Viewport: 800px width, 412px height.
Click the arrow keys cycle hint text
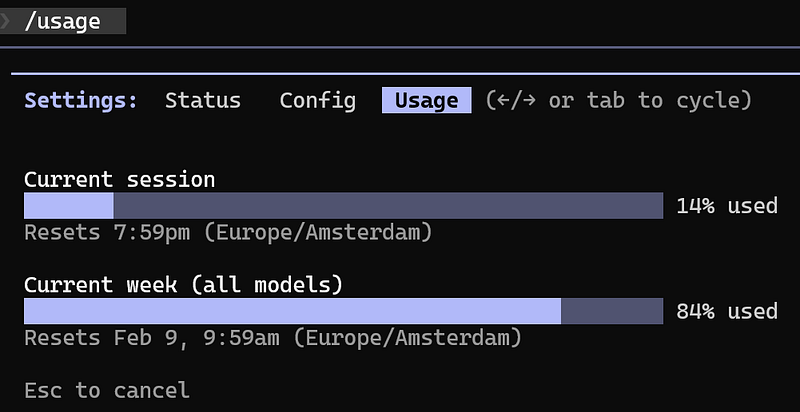click(x=618, y=100)
